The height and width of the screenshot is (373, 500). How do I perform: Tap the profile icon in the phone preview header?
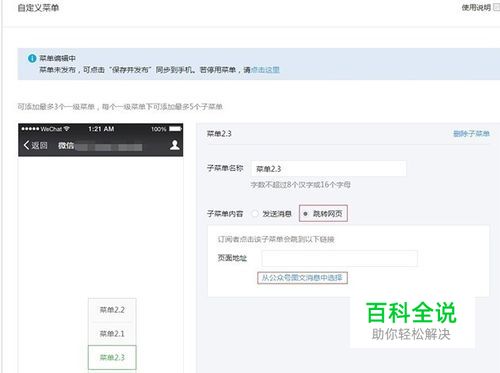click(x=175, y=145)
